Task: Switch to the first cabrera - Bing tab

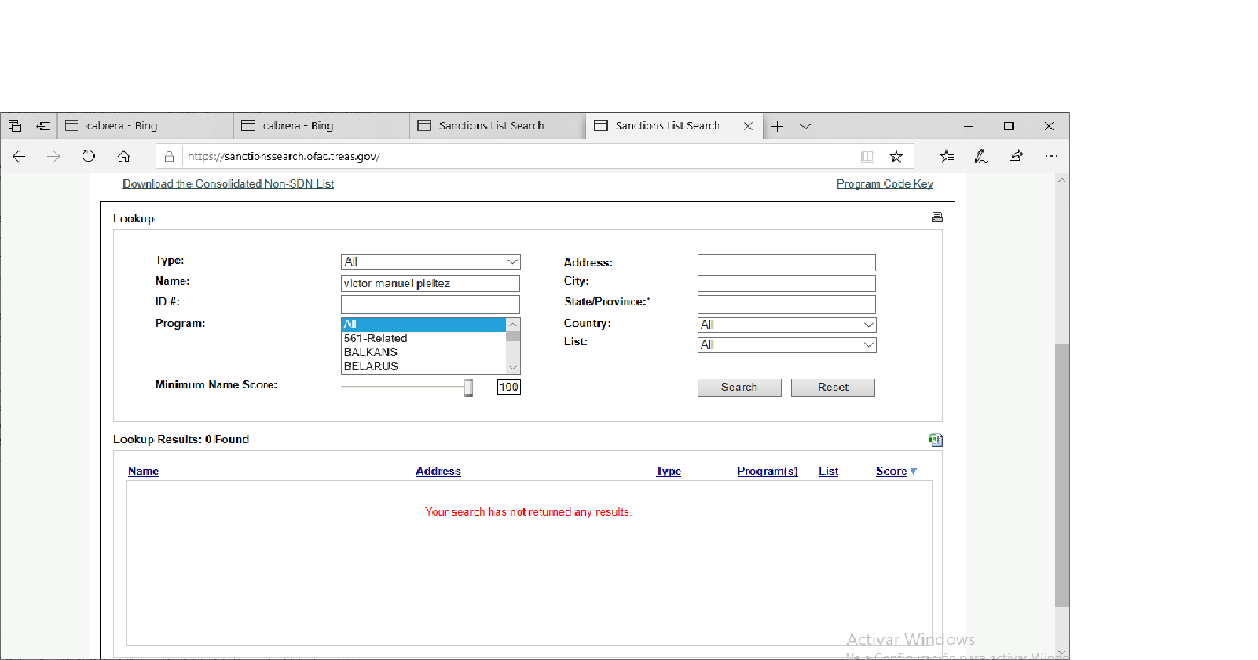Action: click(x=145, y=126)
